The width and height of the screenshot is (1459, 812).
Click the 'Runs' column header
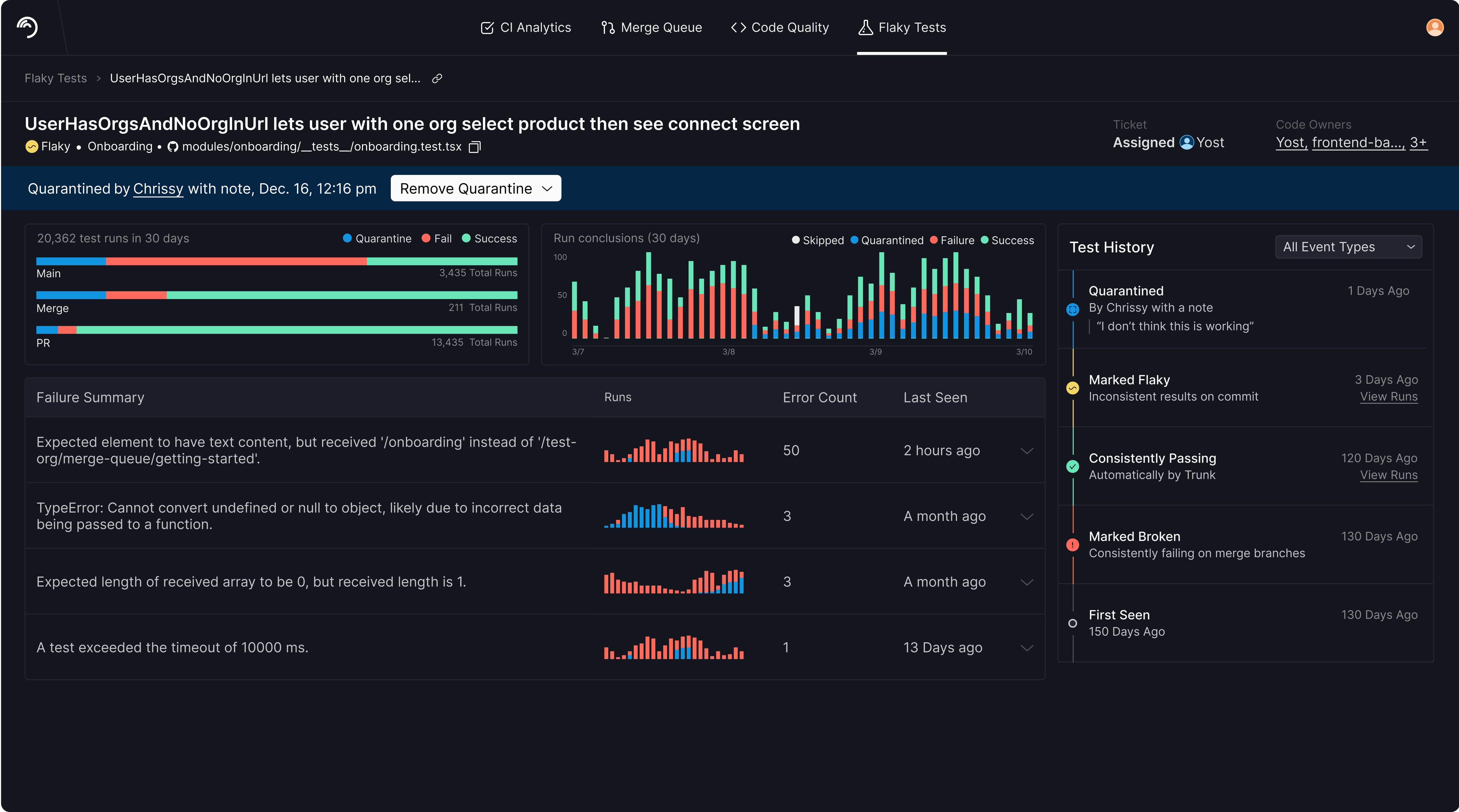[x=617, y=397]
